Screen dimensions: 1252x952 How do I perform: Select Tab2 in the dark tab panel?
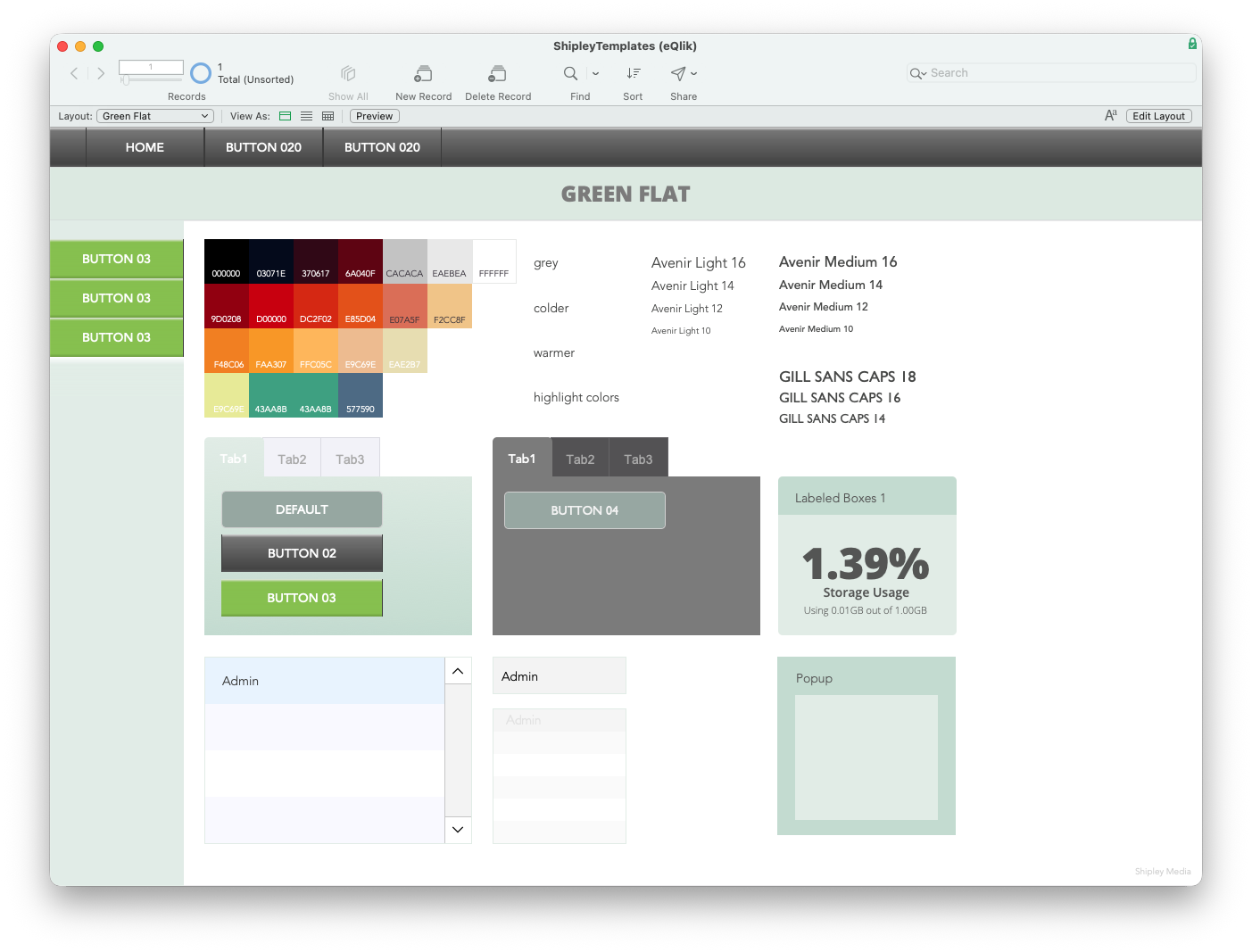[580, 459]
